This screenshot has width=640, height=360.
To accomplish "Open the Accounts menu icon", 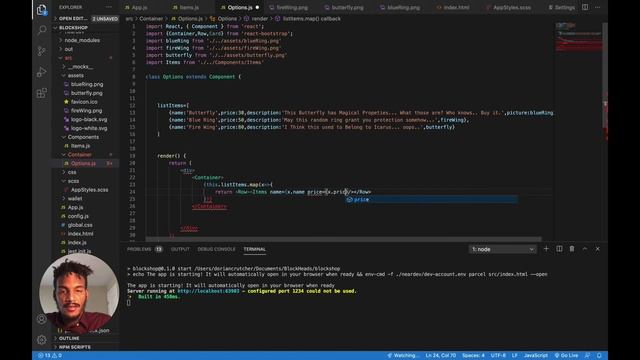I will (42, 319).
